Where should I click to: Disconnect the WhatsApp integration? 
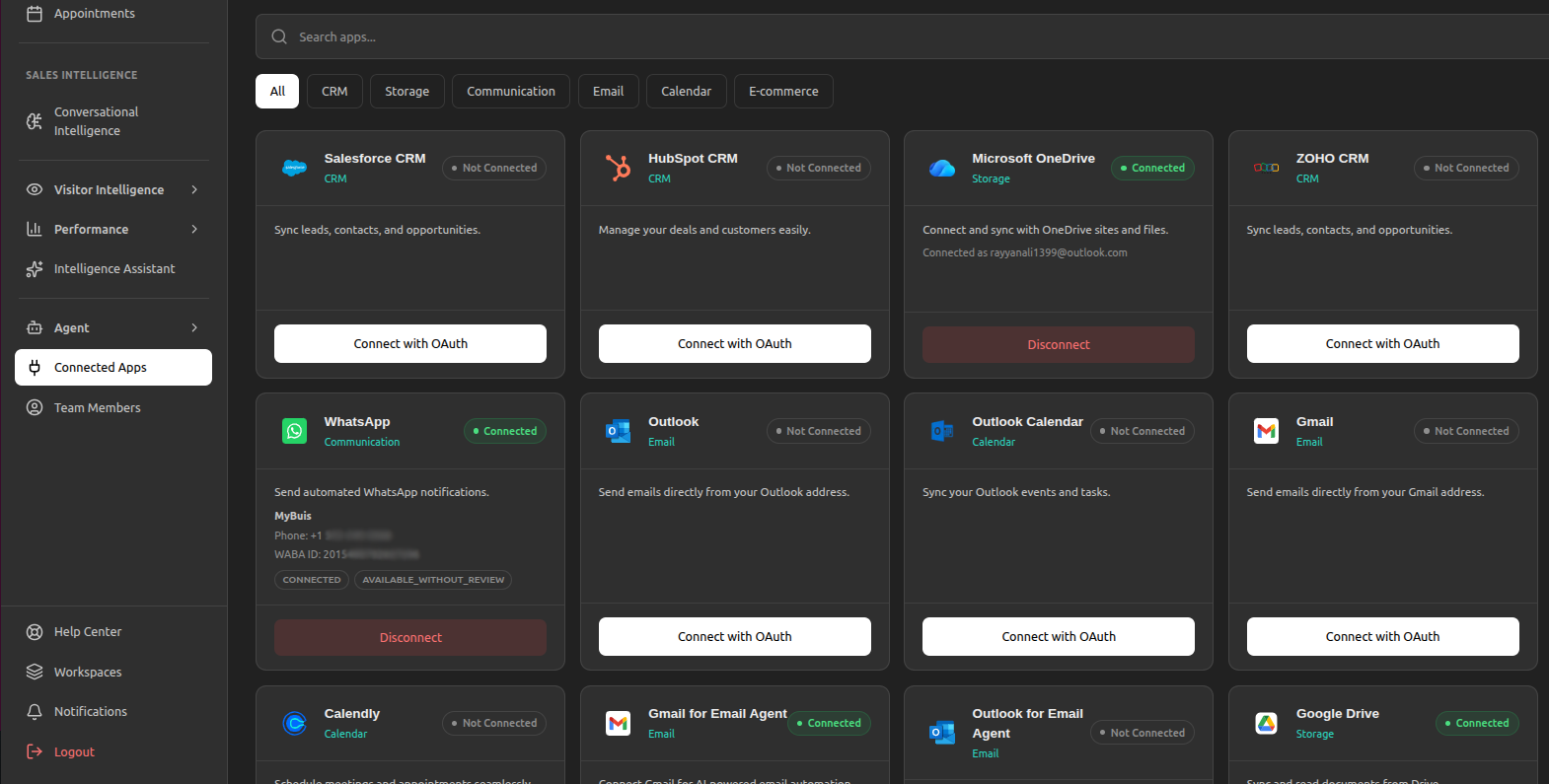pyautogui.click(x=410, y=637)
